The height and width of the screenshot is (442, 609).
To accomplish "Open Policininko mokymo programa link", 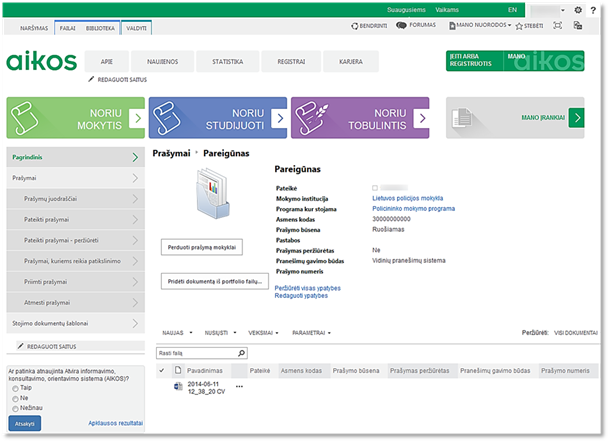I will (413, 209).
